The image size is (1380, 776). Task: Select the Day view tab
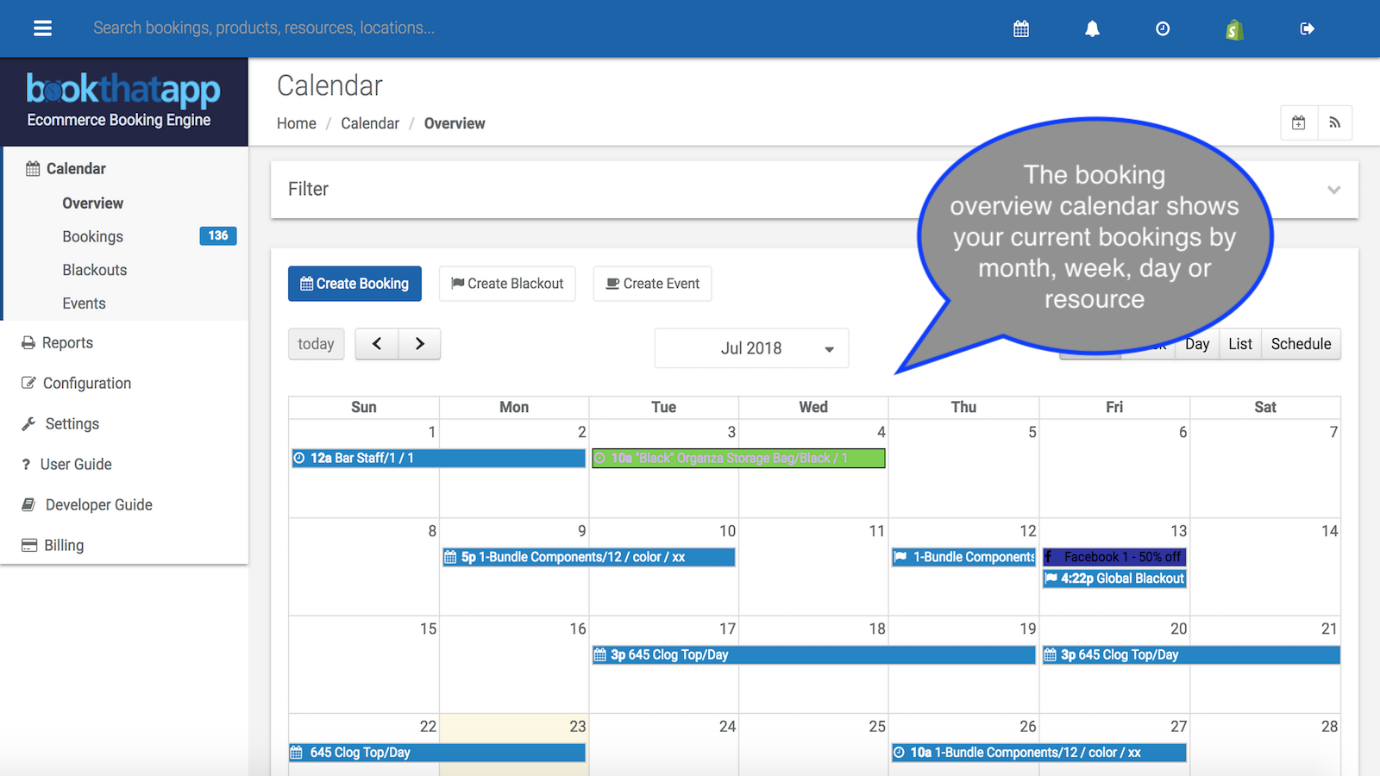[x=1197, y=344]
